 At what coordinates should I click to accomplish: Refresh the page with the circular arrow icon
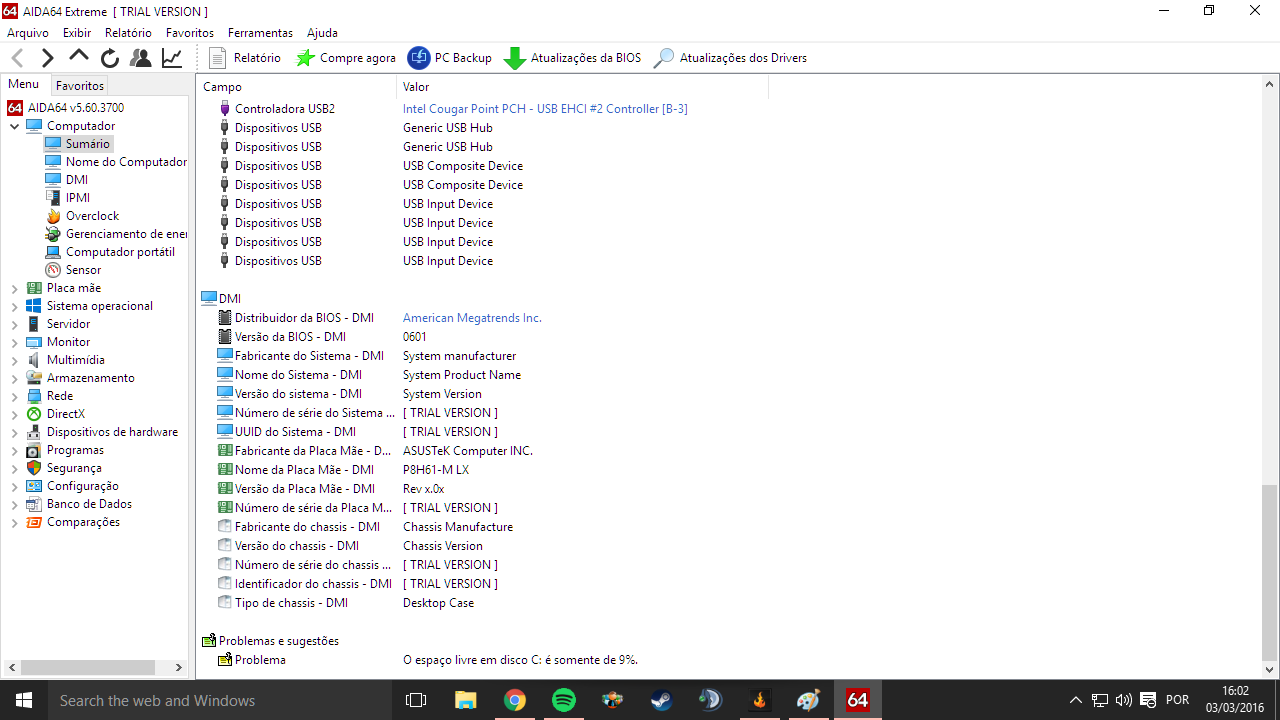110,58
